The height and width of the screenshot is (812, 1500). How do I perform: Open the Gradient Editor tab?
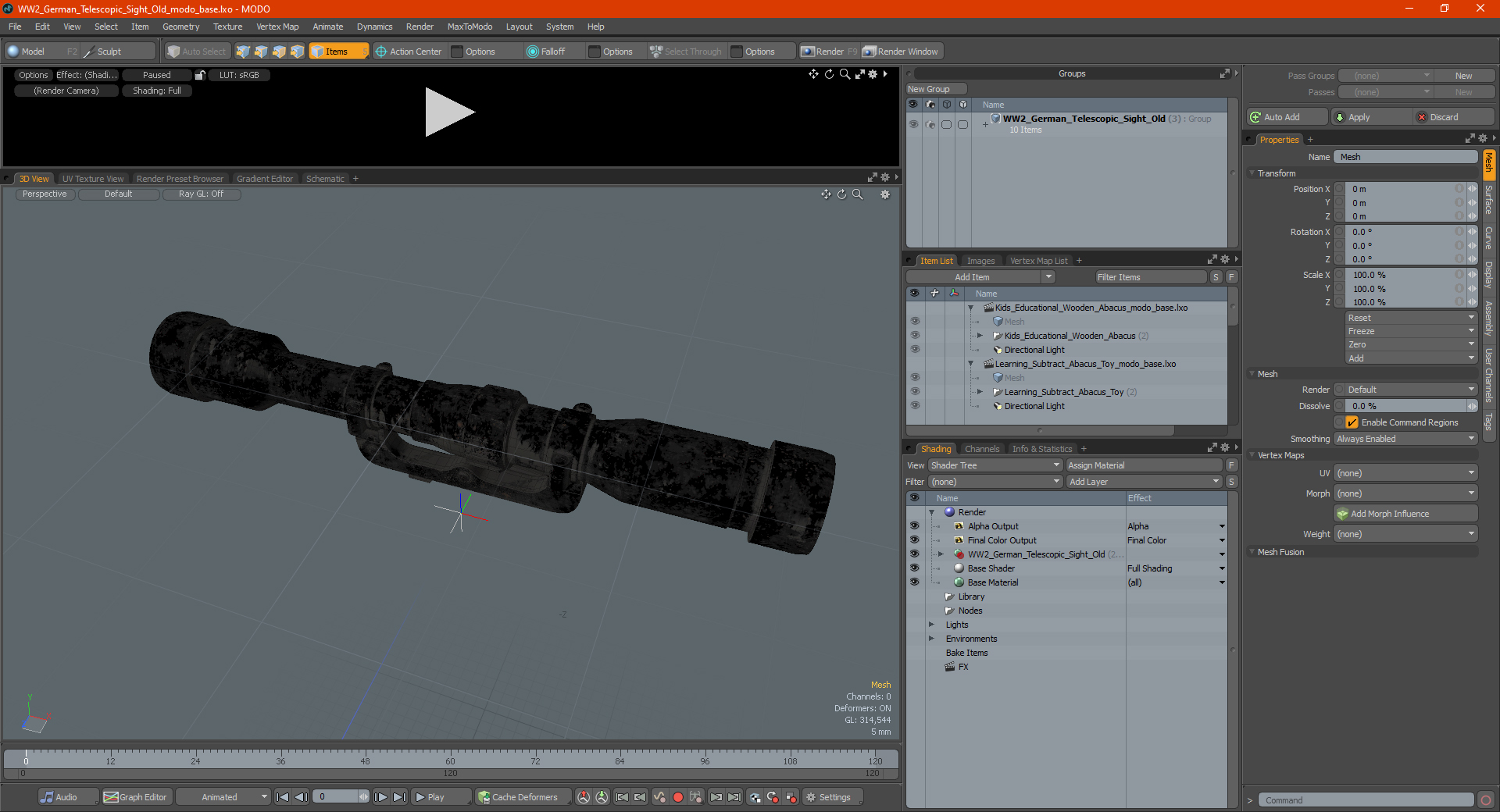[x=265, y=179]
